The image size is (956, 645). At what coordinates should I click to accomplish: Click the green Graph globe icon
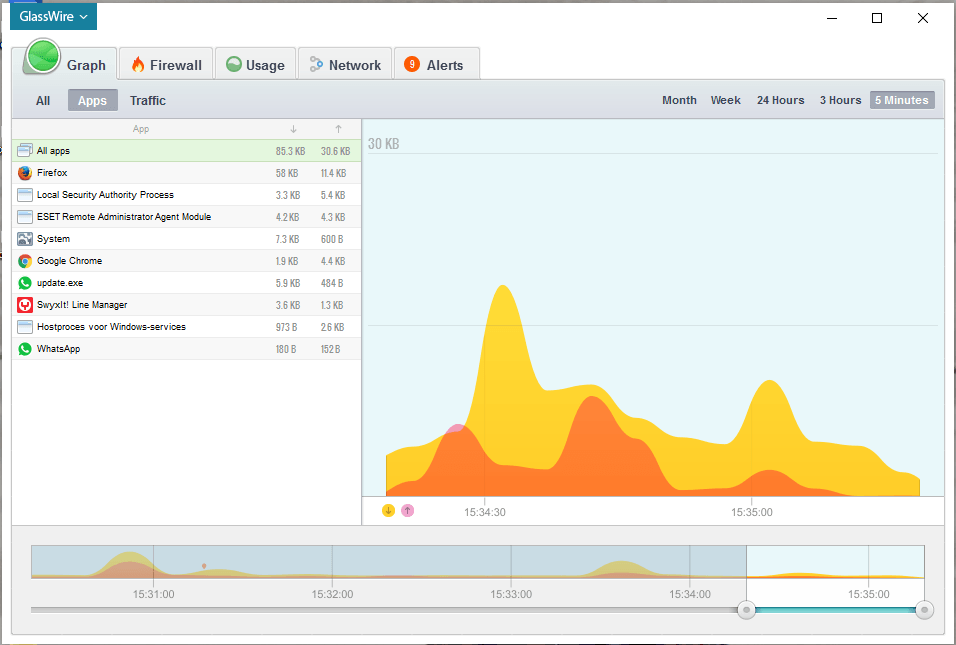point(42,56)
